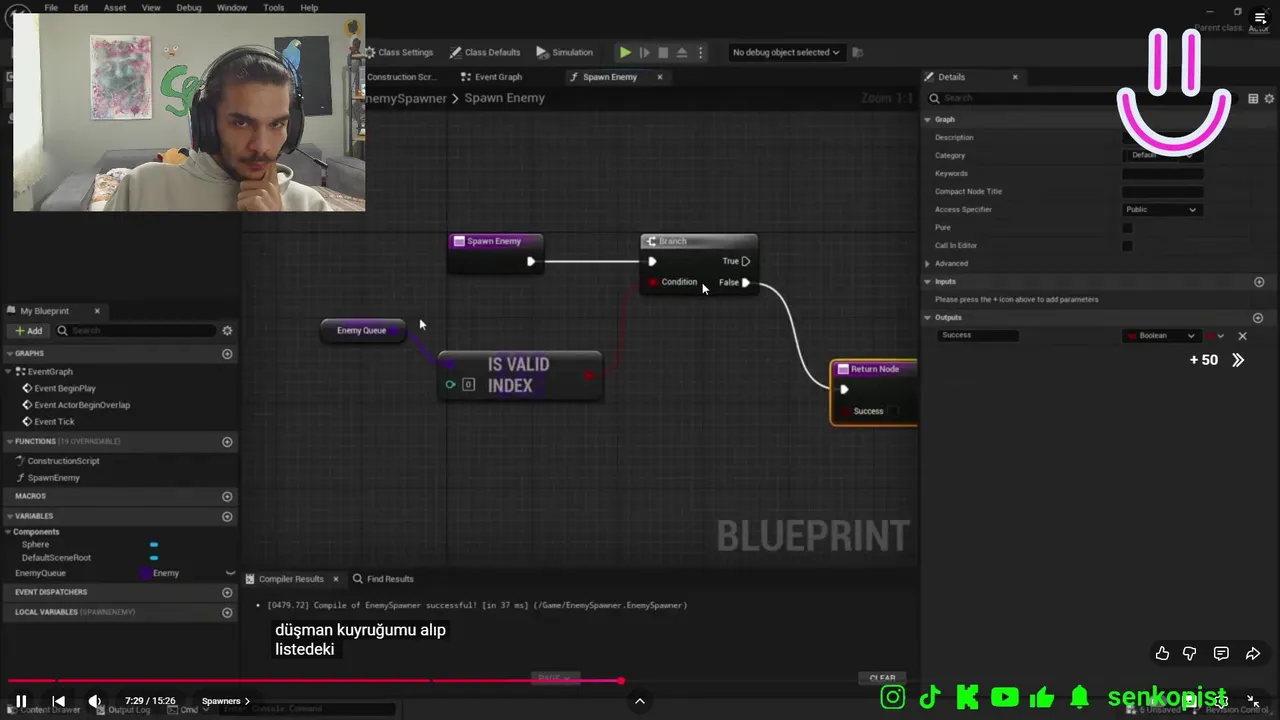Close the My Blueprint tab
The height and width of the screenshot is (720, 1280).
coord(97,311)
